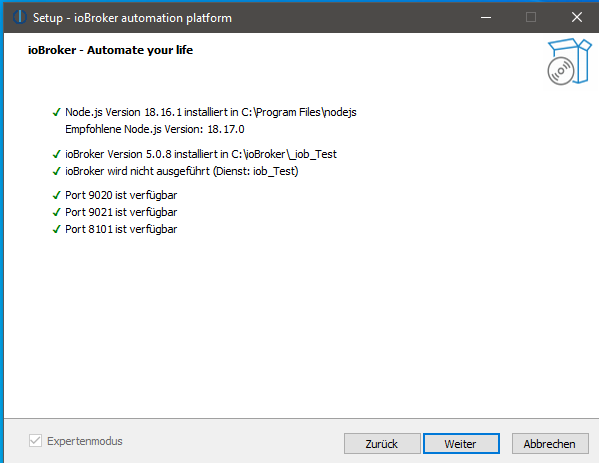Click title 'Setup - ioBroker automation platform'
Screen dimensions: 599x463
pos(132,18)
